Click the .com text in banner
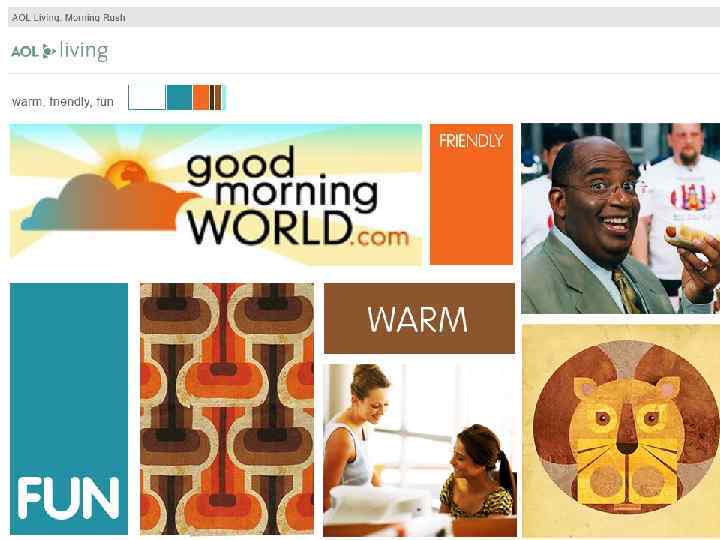Image resolution: width=720 pixels, height=540 pixels. (379, 237)
